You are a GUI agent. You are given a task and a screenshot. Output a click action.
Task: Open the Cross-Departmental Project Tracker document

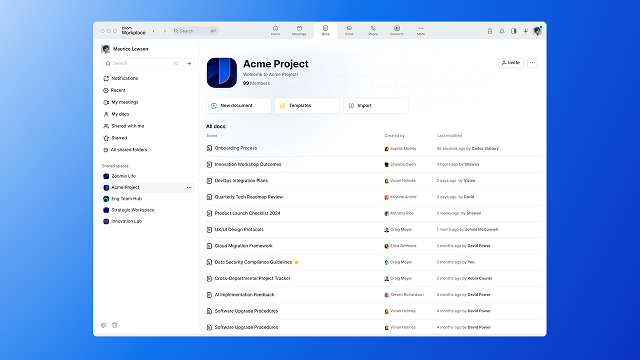point(252,278)
